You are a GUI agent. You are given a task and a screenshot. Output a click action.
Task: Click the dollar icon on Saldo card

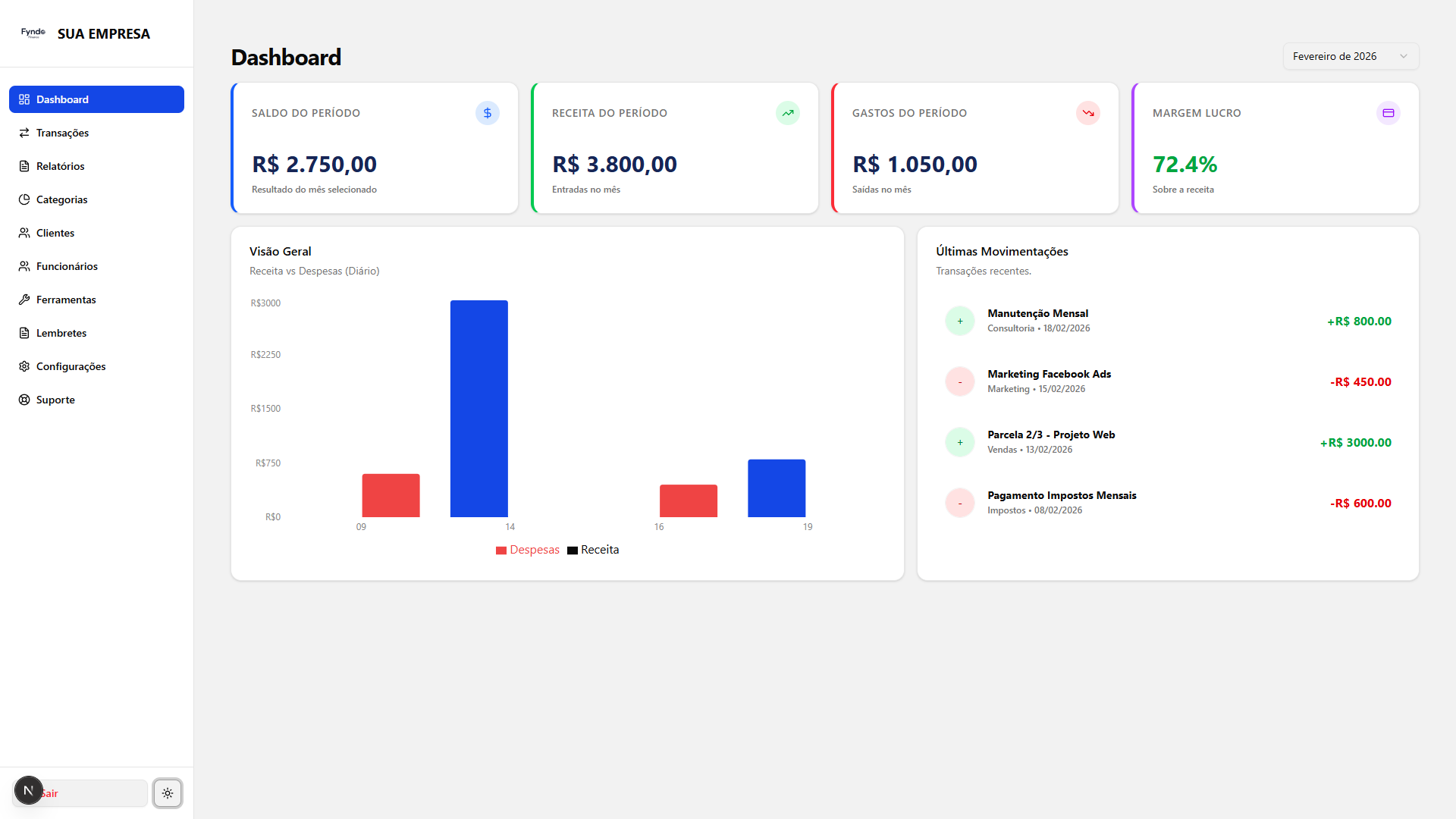tap(488, 113)
